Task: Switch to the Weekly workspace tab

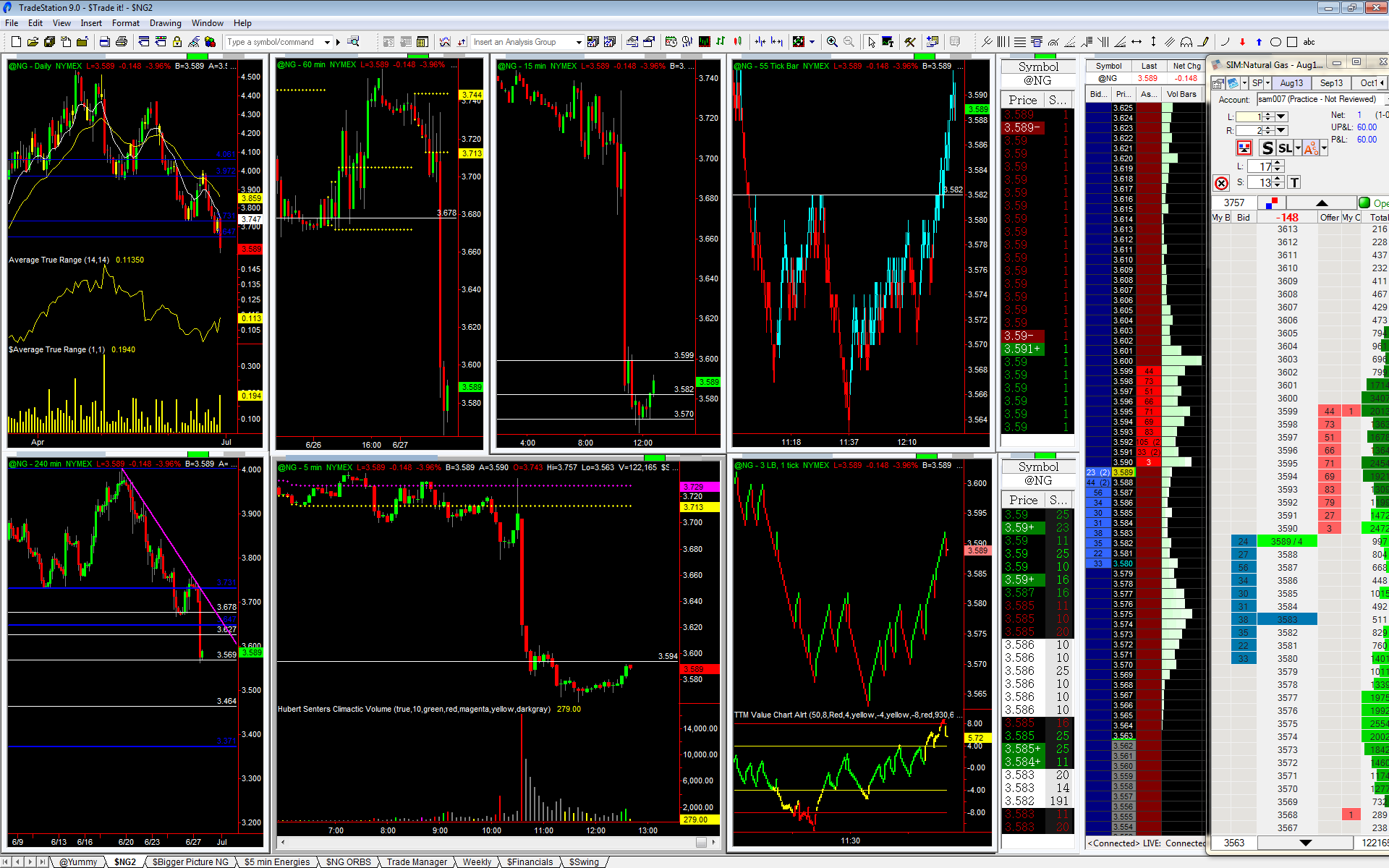Action: coord(477,861)
